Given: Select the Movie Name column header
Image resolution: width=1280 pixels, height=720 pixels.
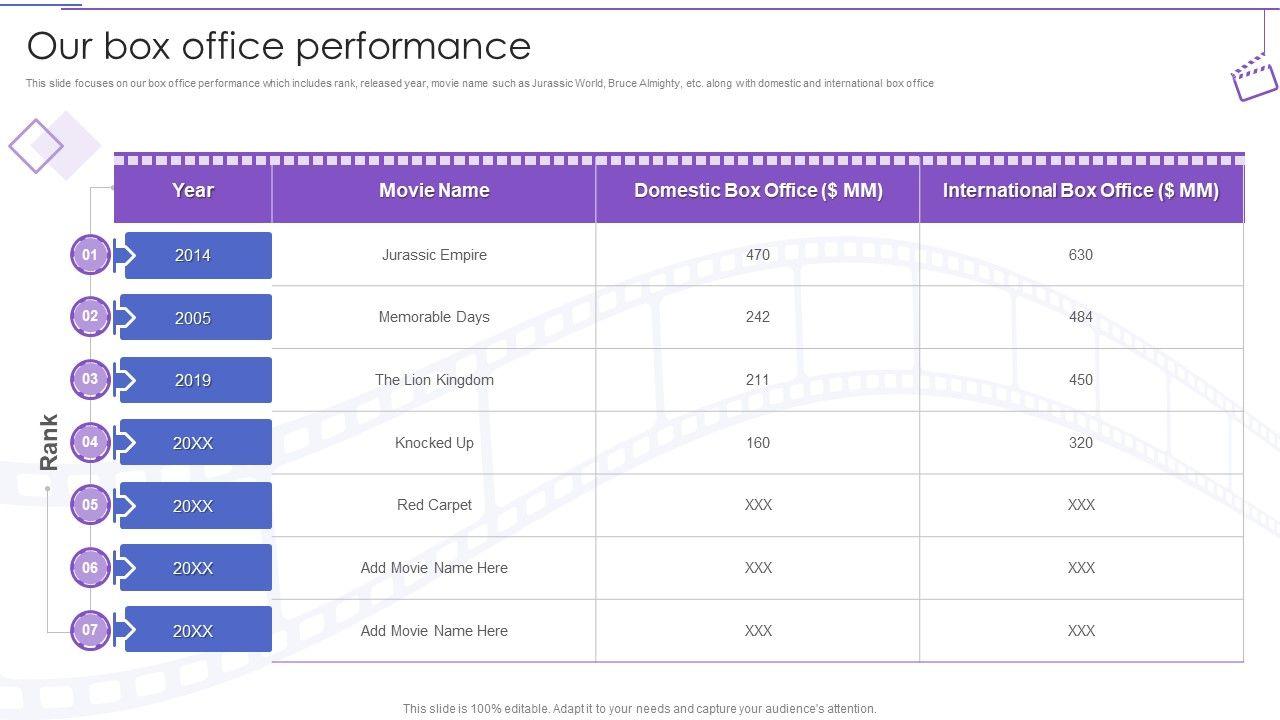Looking at the screenshot, I should (434, 191).
